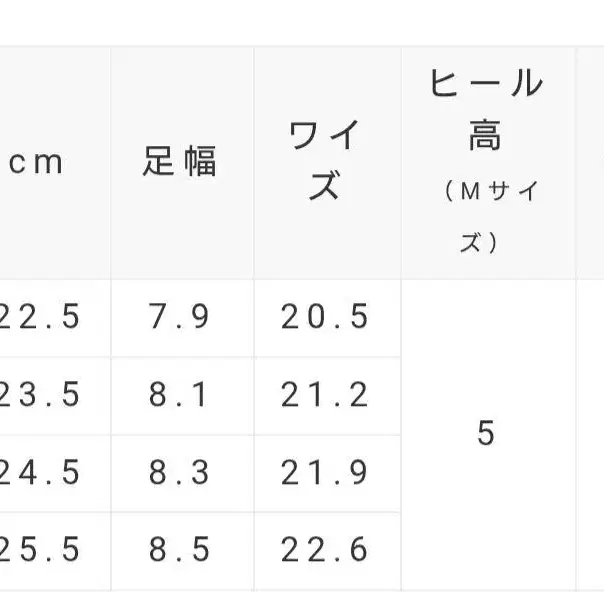Select the ワイズ value 20.5

325,317
